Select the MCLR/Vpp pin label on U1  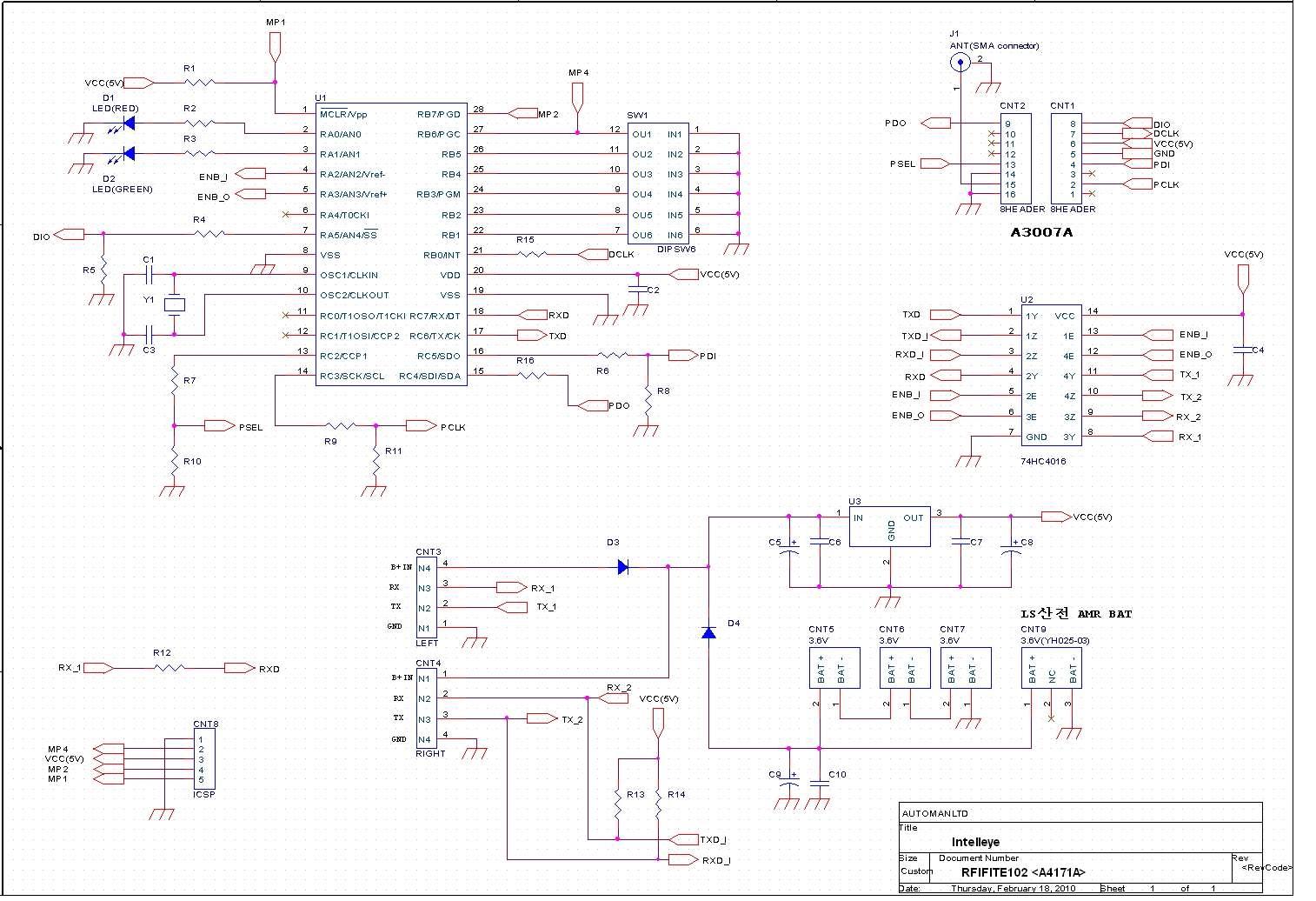(344, 114)
